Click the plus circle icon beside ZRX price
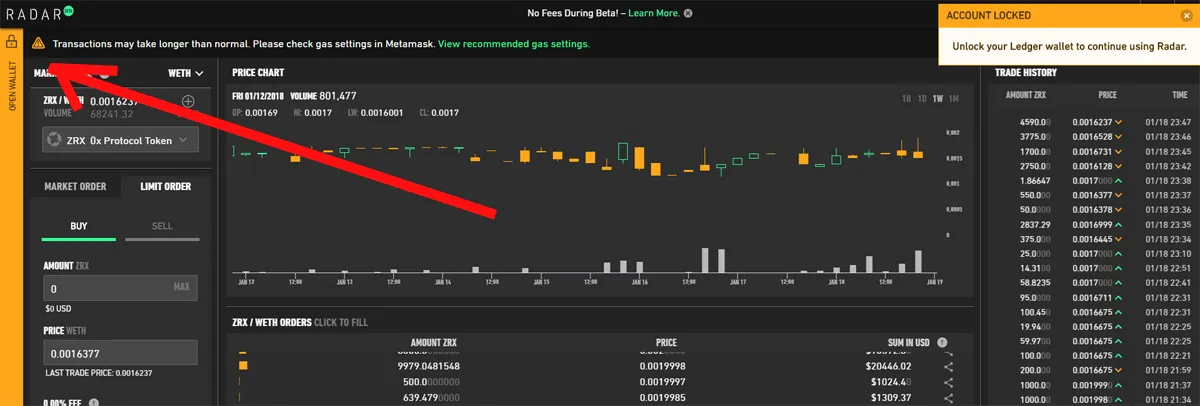The width and height of the screenshot is (1200, 406). (x=188, y=102)
